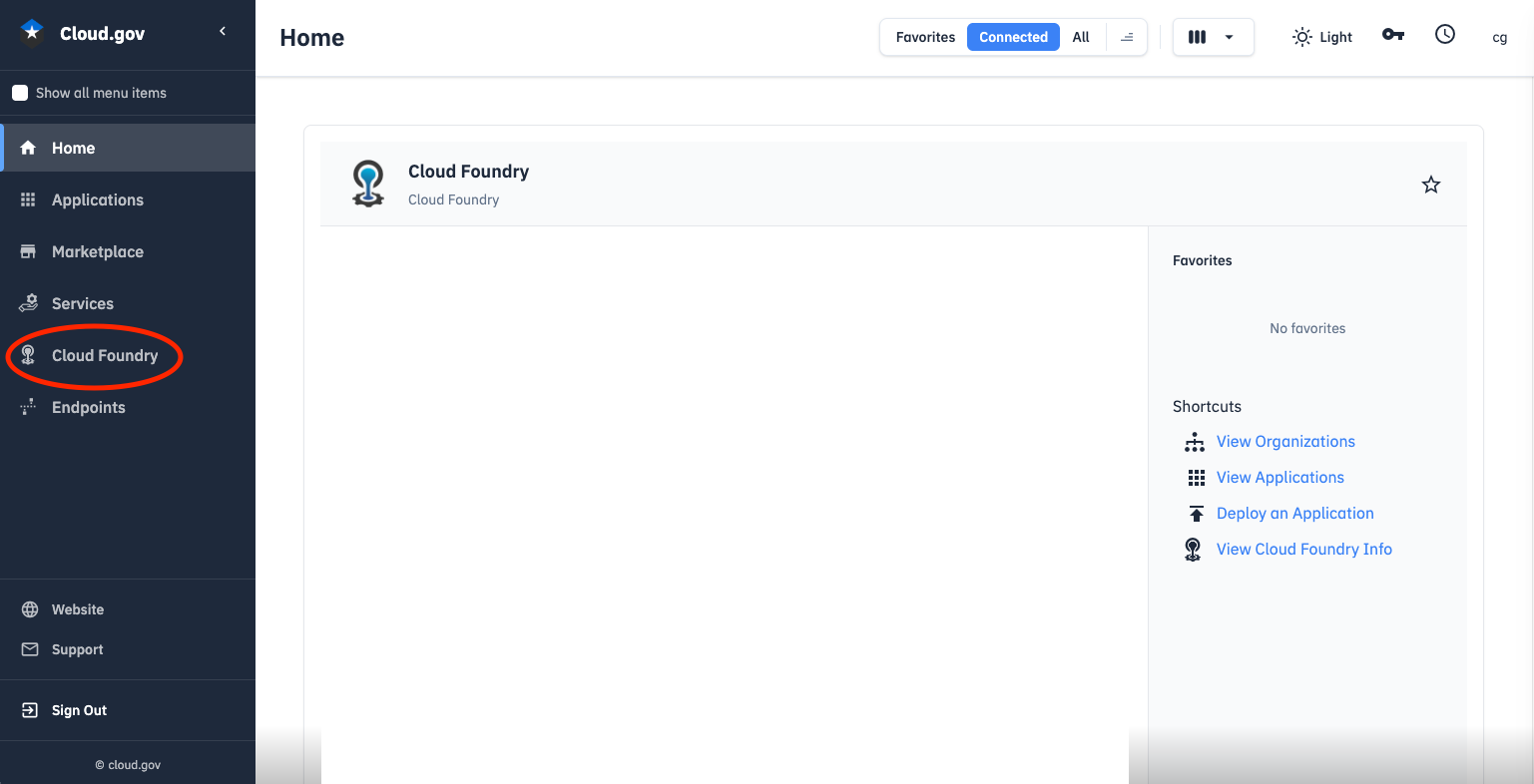Screen dimensions: 1534x784
Task: Click the Home page title
Action: [311, 38]
